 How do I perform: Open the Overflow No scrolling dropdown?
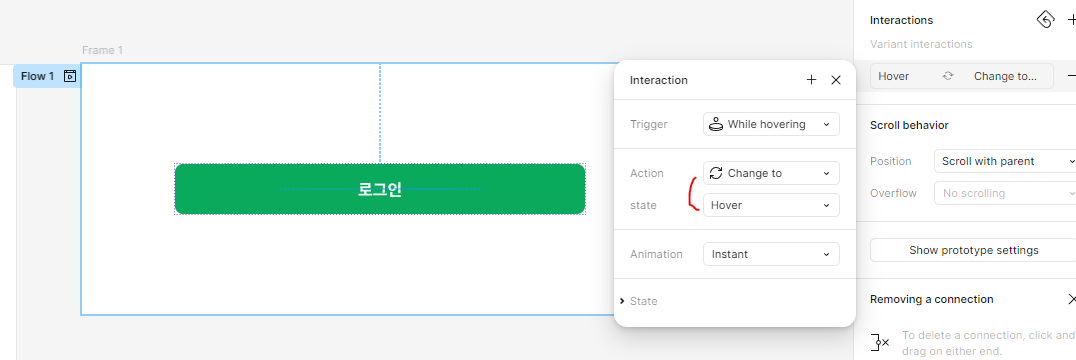[1005, 193]
